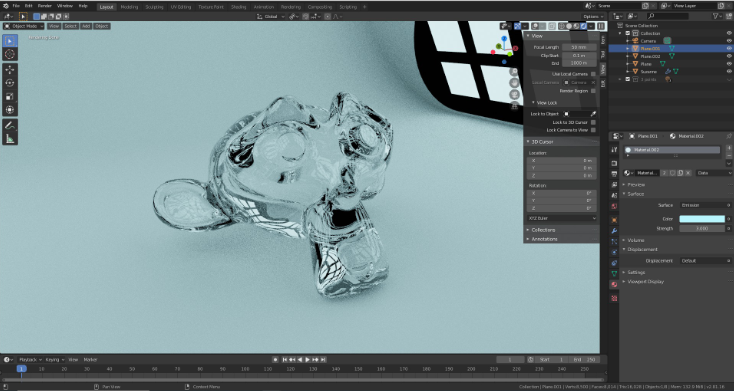Select the Scale tool
Screen dimensions: 734x391
(10, 96)
